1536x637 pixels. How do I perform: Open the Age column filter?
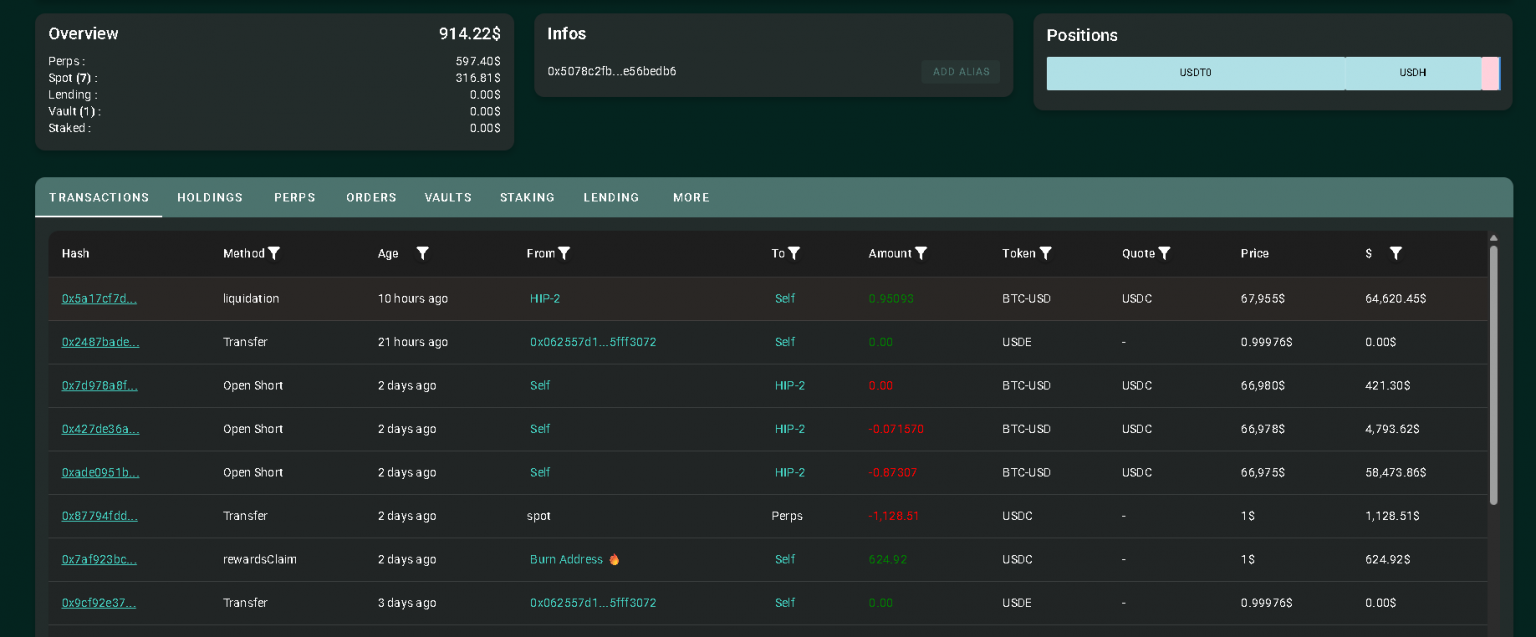[x=422, y=253]
